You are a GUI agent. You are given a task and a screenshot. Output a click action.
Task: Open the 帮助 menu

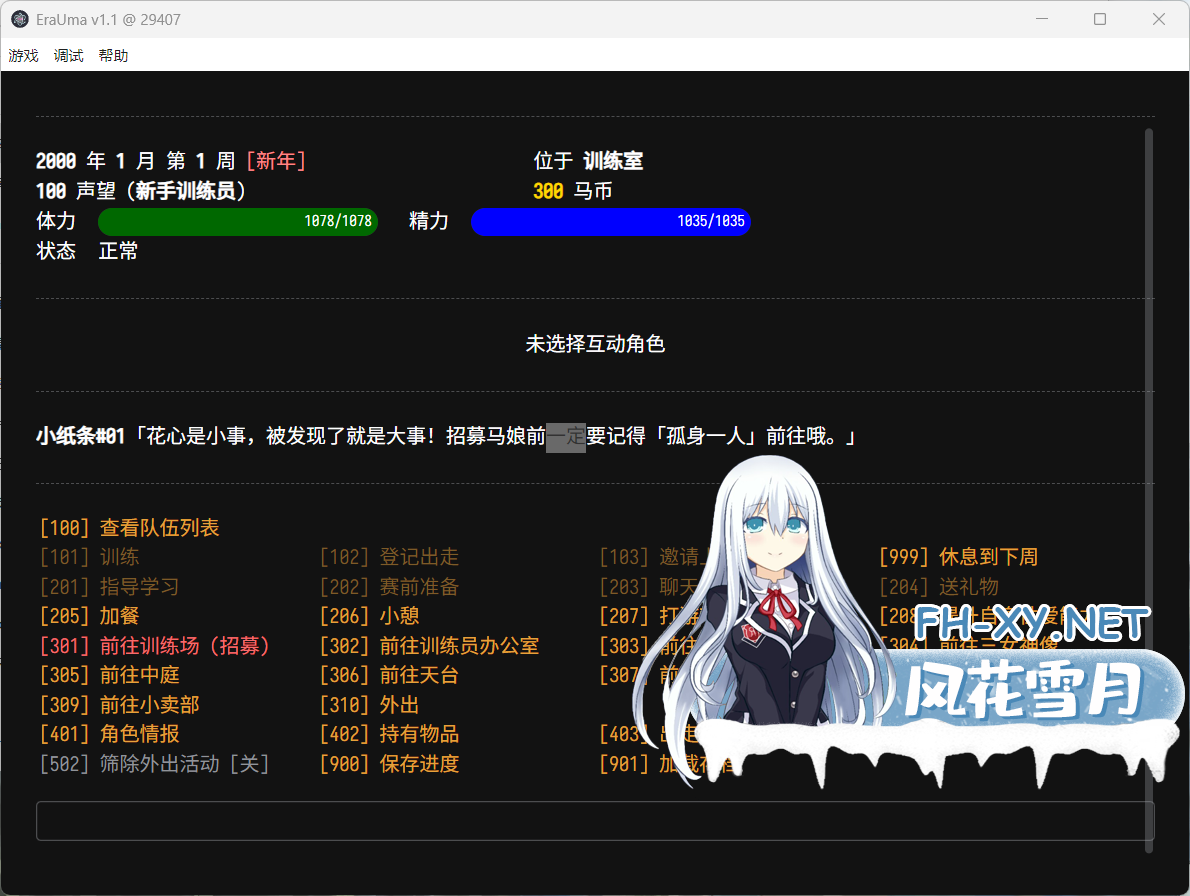coord(113,55)
